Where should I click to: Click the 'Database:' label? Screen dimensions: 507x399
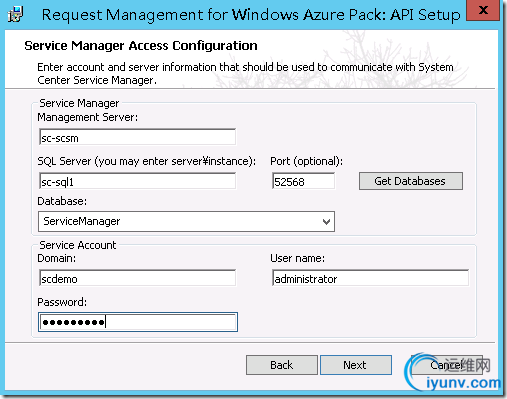[x=62, y=201]
